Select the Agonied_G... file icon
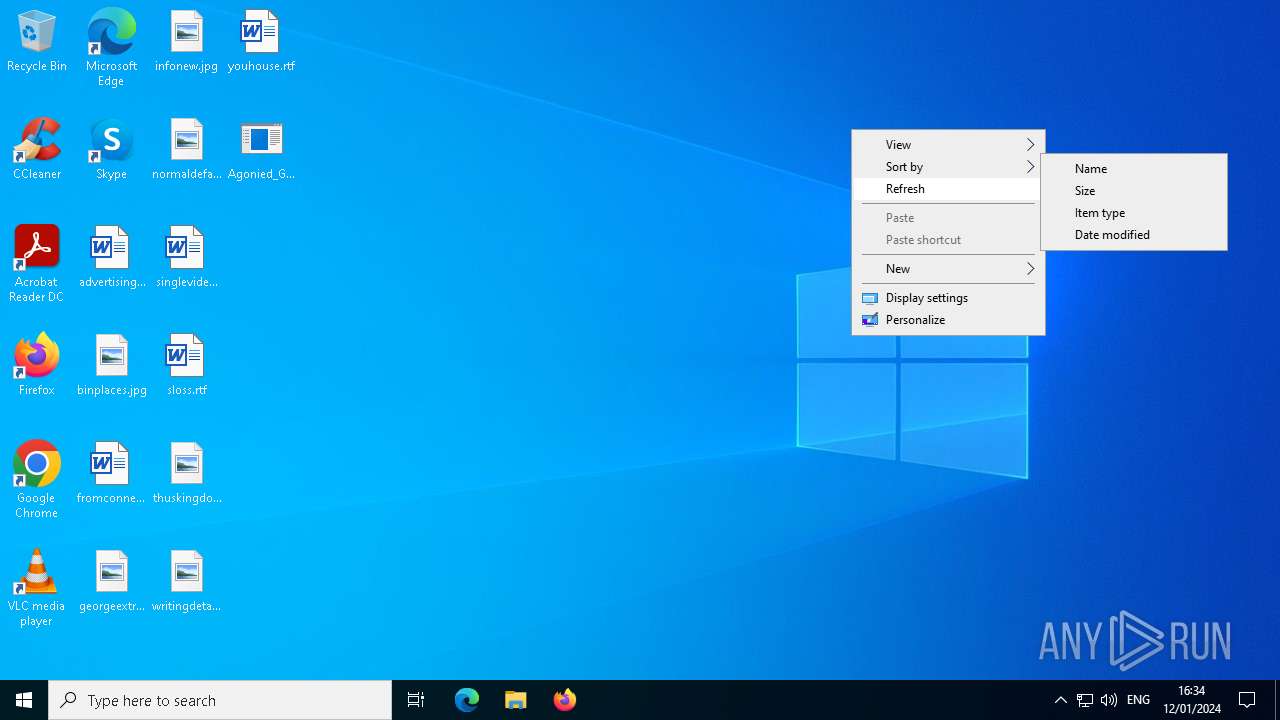Screen dimensions: 1280x720 pyautogui.click(x=261, y=150)
